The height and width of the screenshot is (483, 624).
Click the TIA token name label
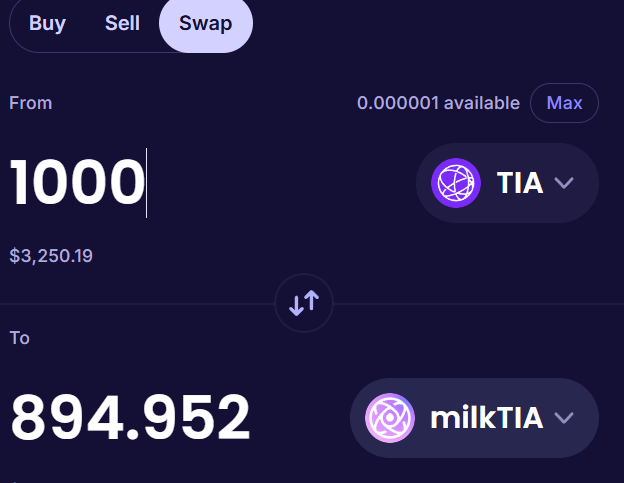pos(519,183)
